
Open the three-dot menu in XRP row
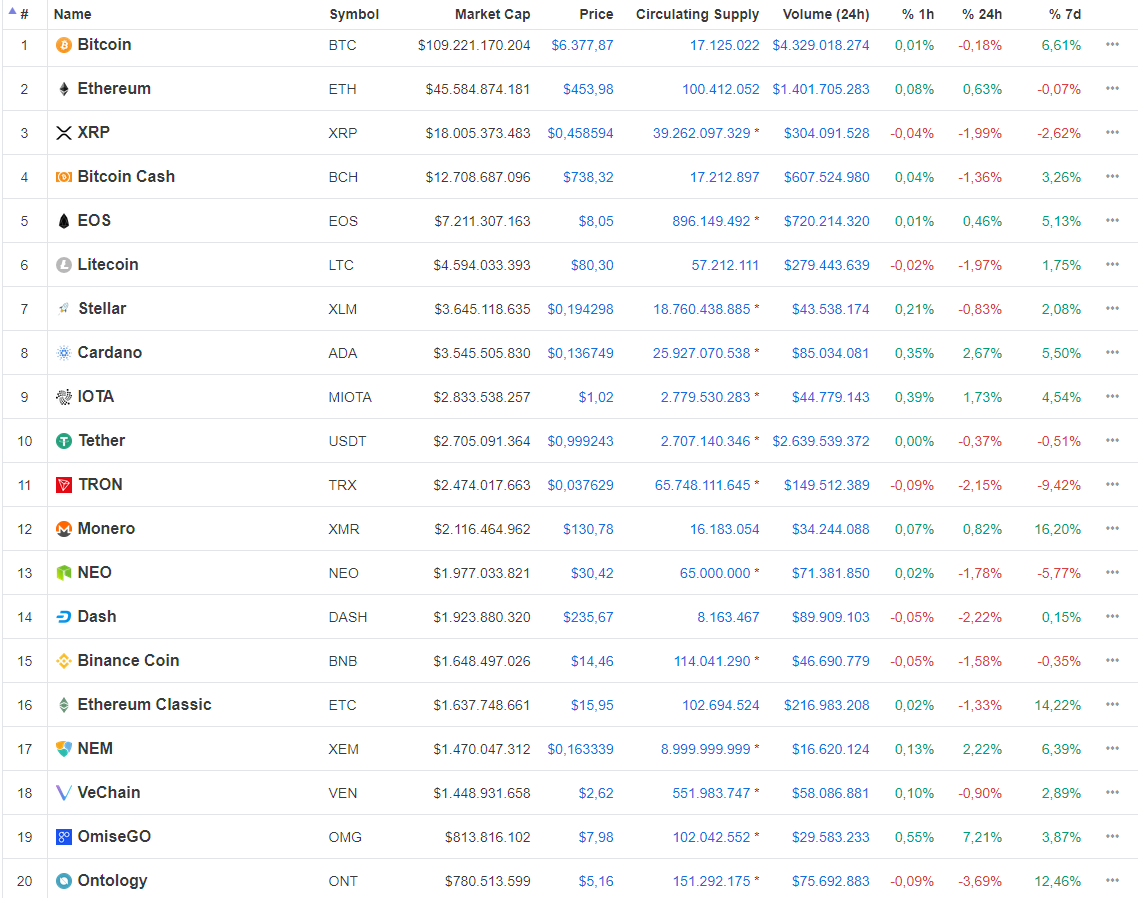(x=1112, y=133)
